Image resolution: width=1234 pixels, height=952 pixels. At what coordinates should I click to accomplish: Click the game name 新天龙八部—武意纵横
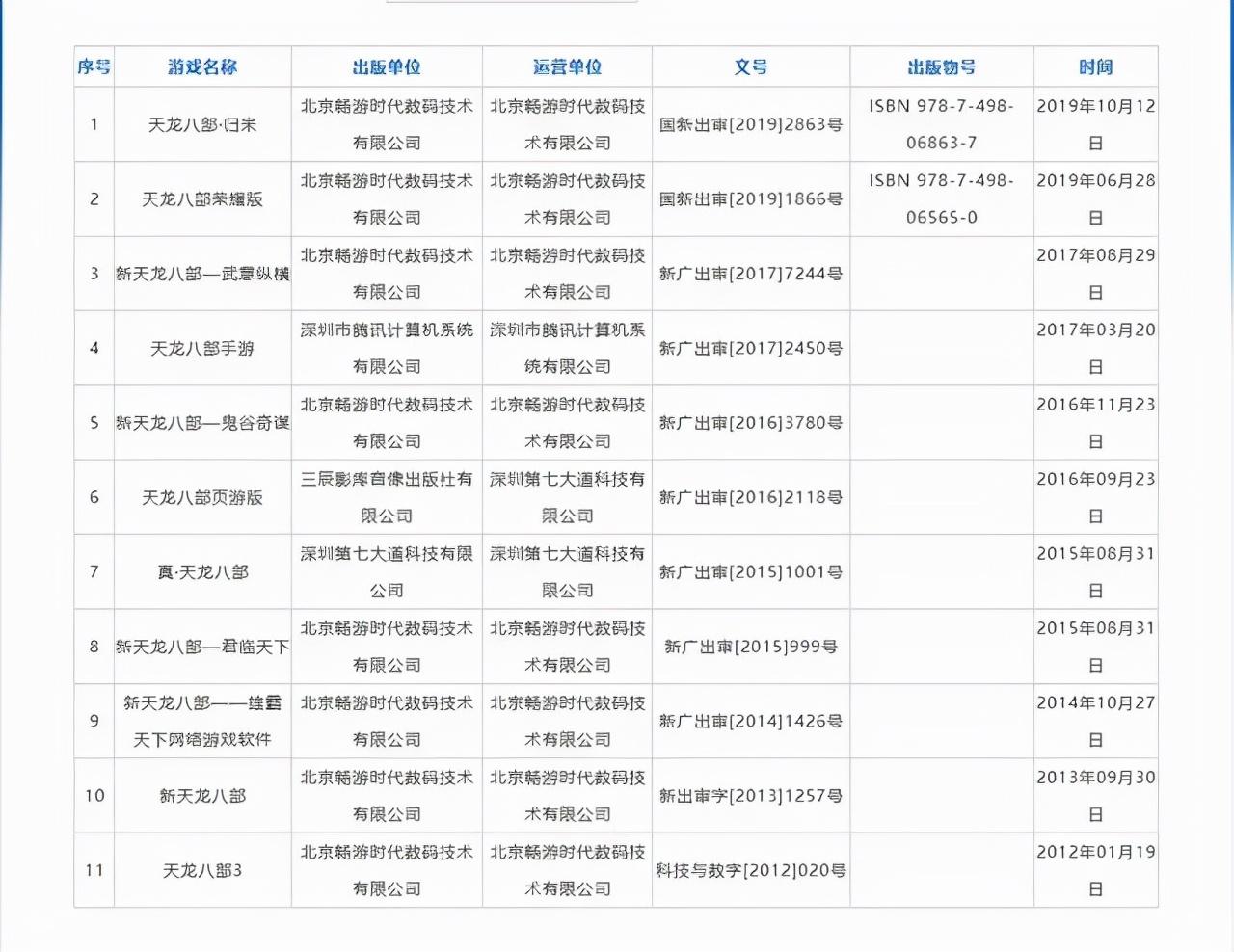[x=202, y=274]
